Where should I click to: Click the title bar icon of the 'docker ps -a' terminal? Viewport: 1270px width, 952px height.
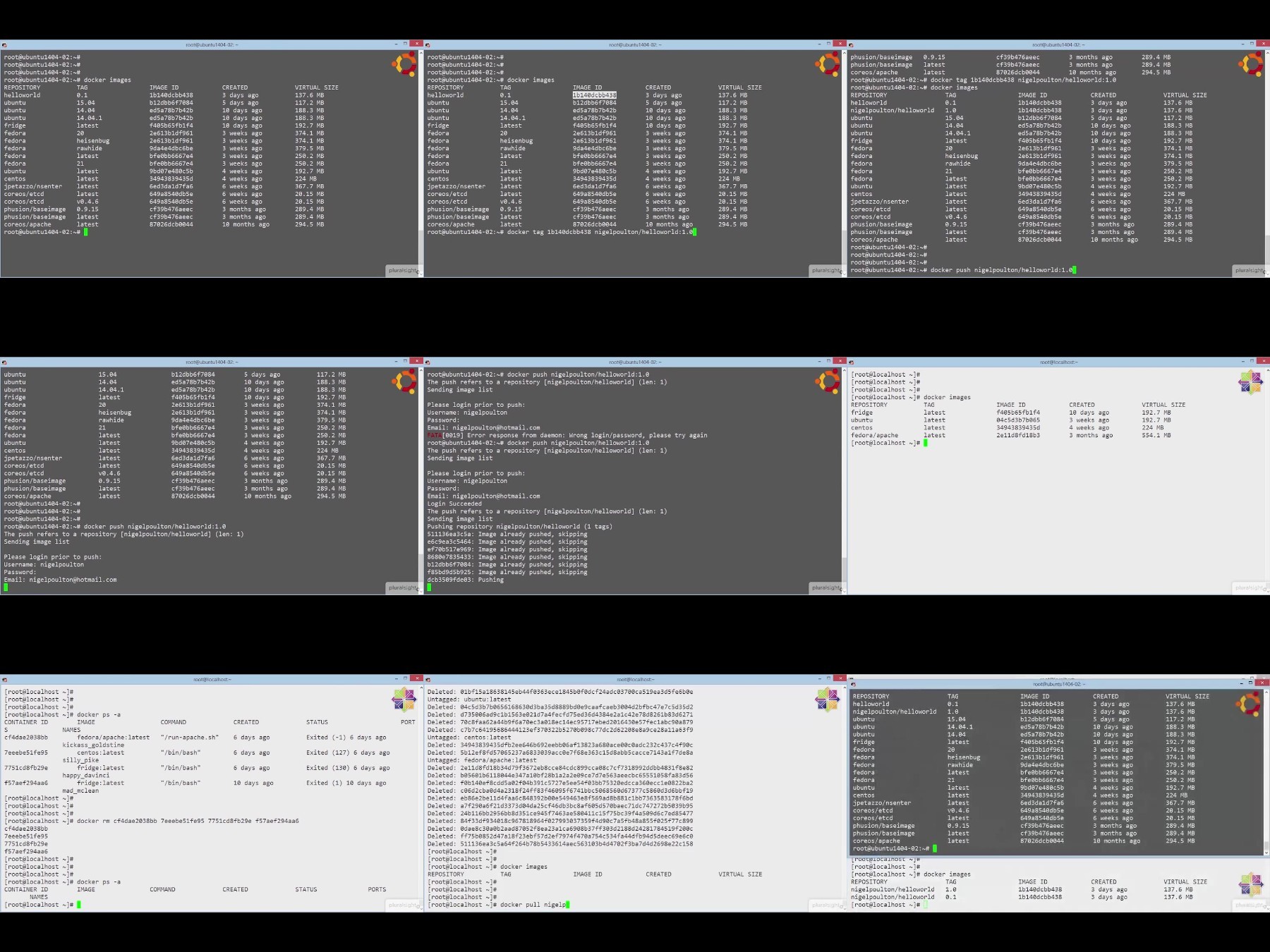(4, 680)
